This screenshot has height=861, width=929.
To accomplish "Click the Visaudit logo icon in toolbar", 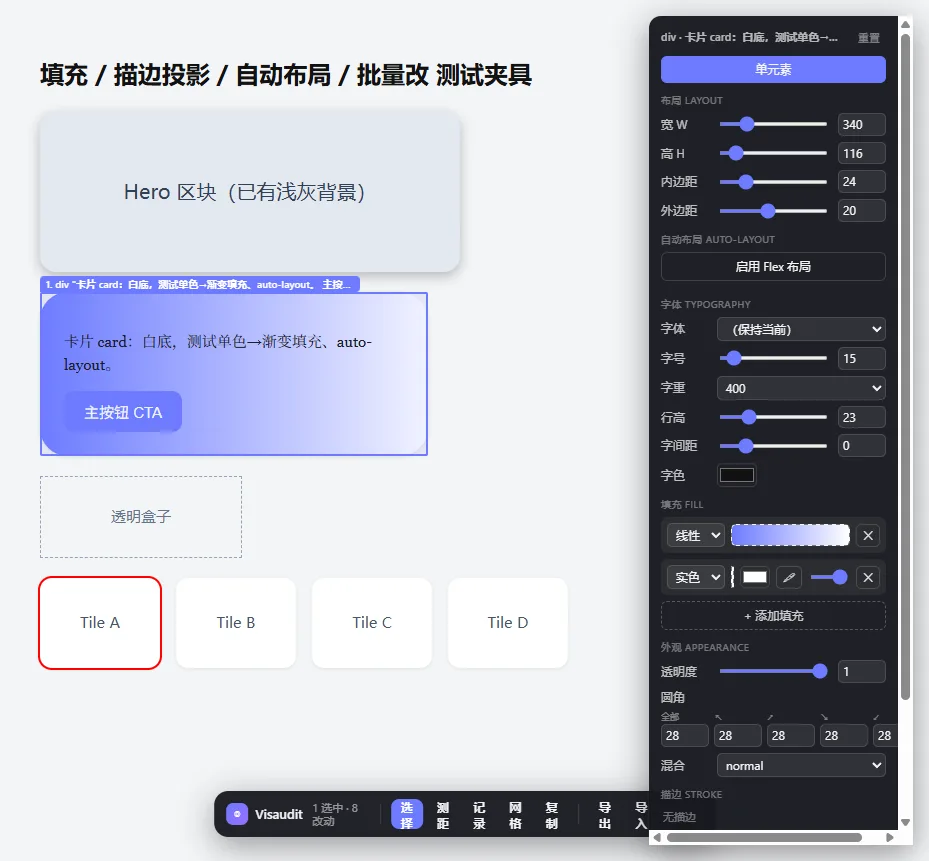I will [237, 814].
